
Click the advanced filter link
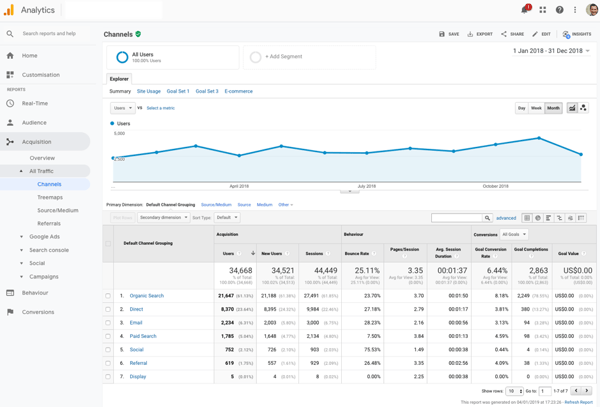[506, 218]
